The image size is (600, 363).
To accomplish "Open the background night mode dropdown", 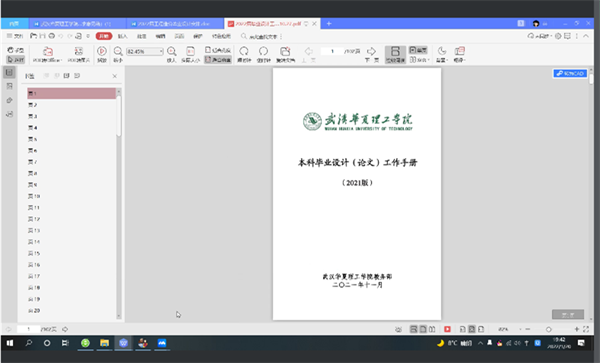I will pyautogui.click(x=442, y=54).
